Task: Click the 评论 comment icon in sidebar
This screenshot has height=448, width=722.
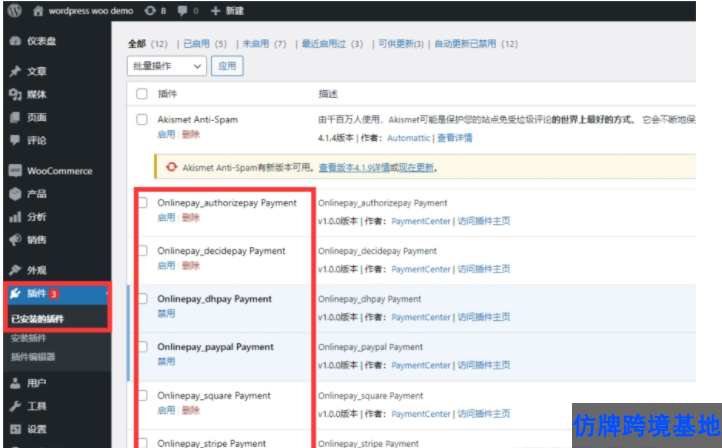Action: pos(15,140)
